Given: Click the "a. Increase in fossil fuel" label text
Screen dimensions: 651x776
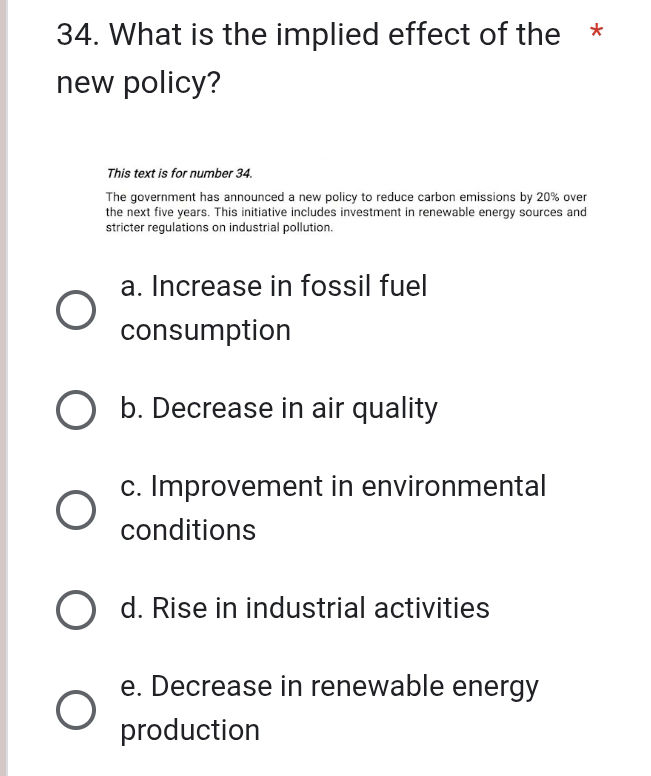Looking at the screenshot, I should click(x=273, y=287).
